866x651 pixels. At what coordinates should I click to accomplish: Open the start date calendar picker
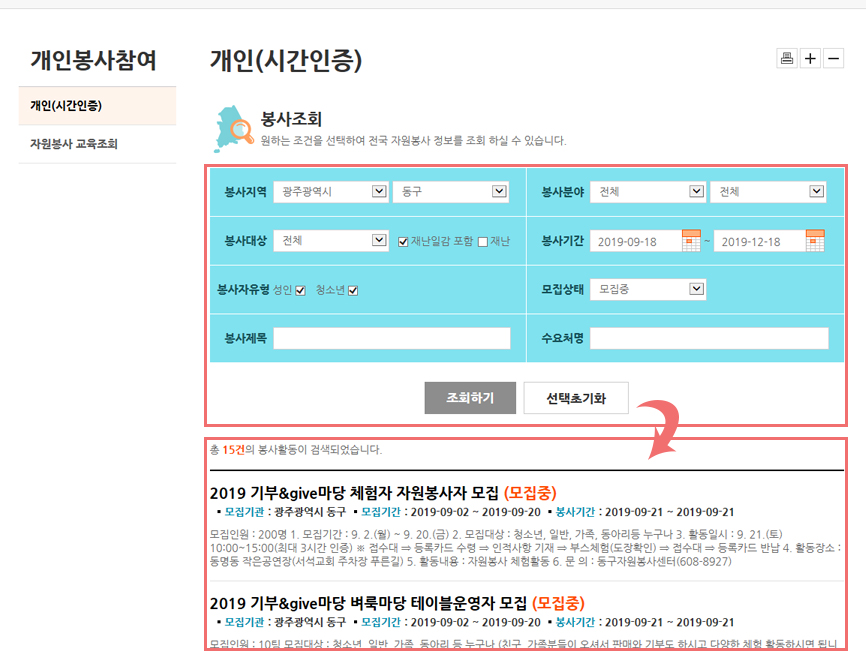pos(690,240)
